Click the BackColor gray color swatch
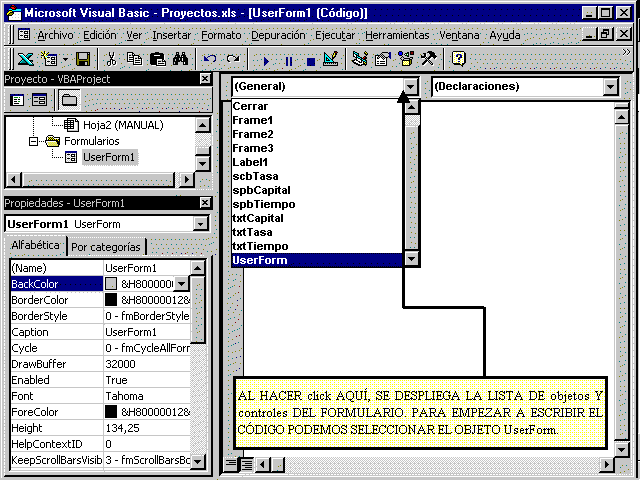This screenshot has width=640, height=480. click(x=111, y=284)
